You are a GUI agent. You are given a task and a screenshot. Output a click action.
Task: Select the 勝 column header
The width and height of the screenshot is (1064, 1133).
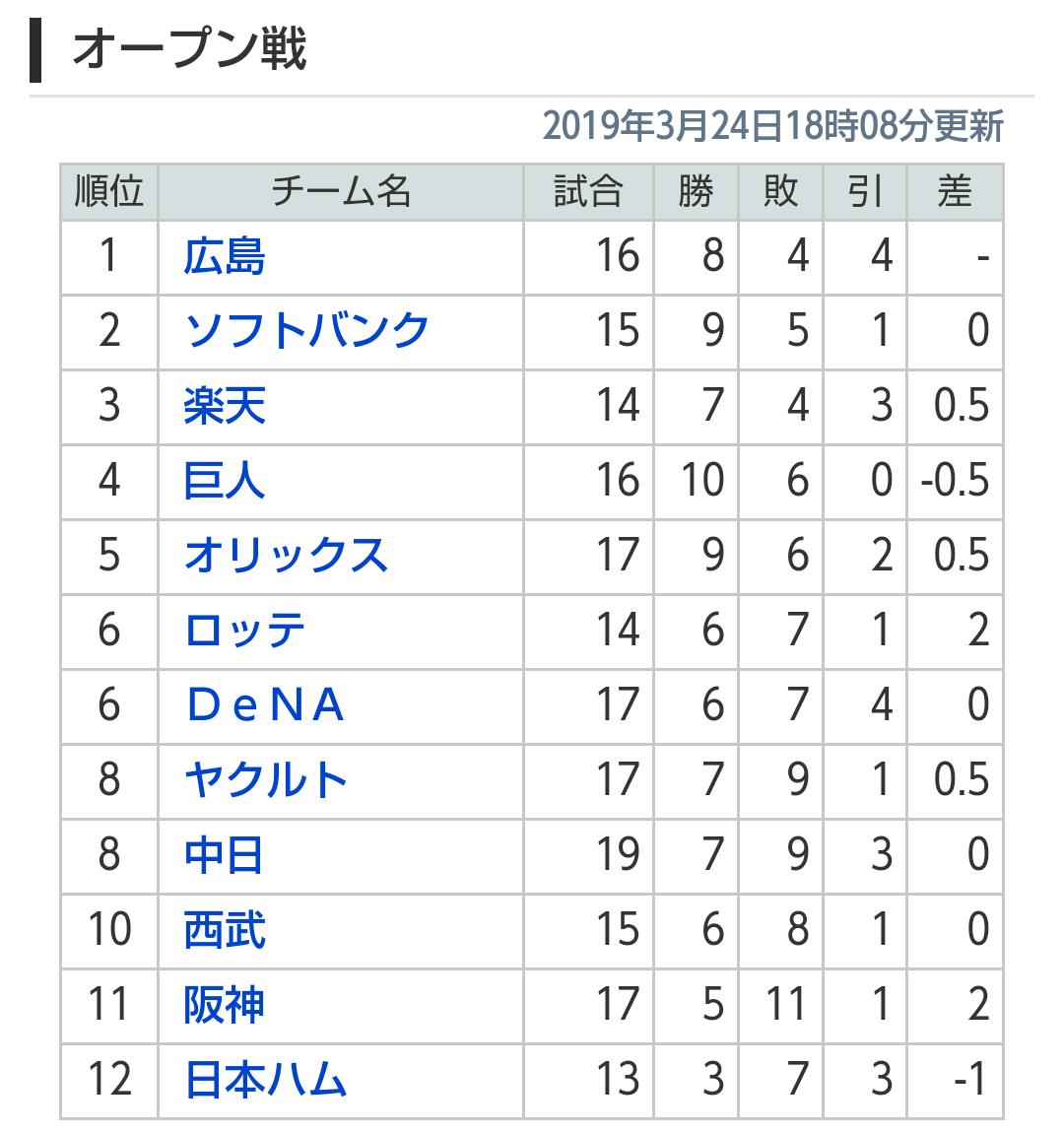tap(696, 192)
